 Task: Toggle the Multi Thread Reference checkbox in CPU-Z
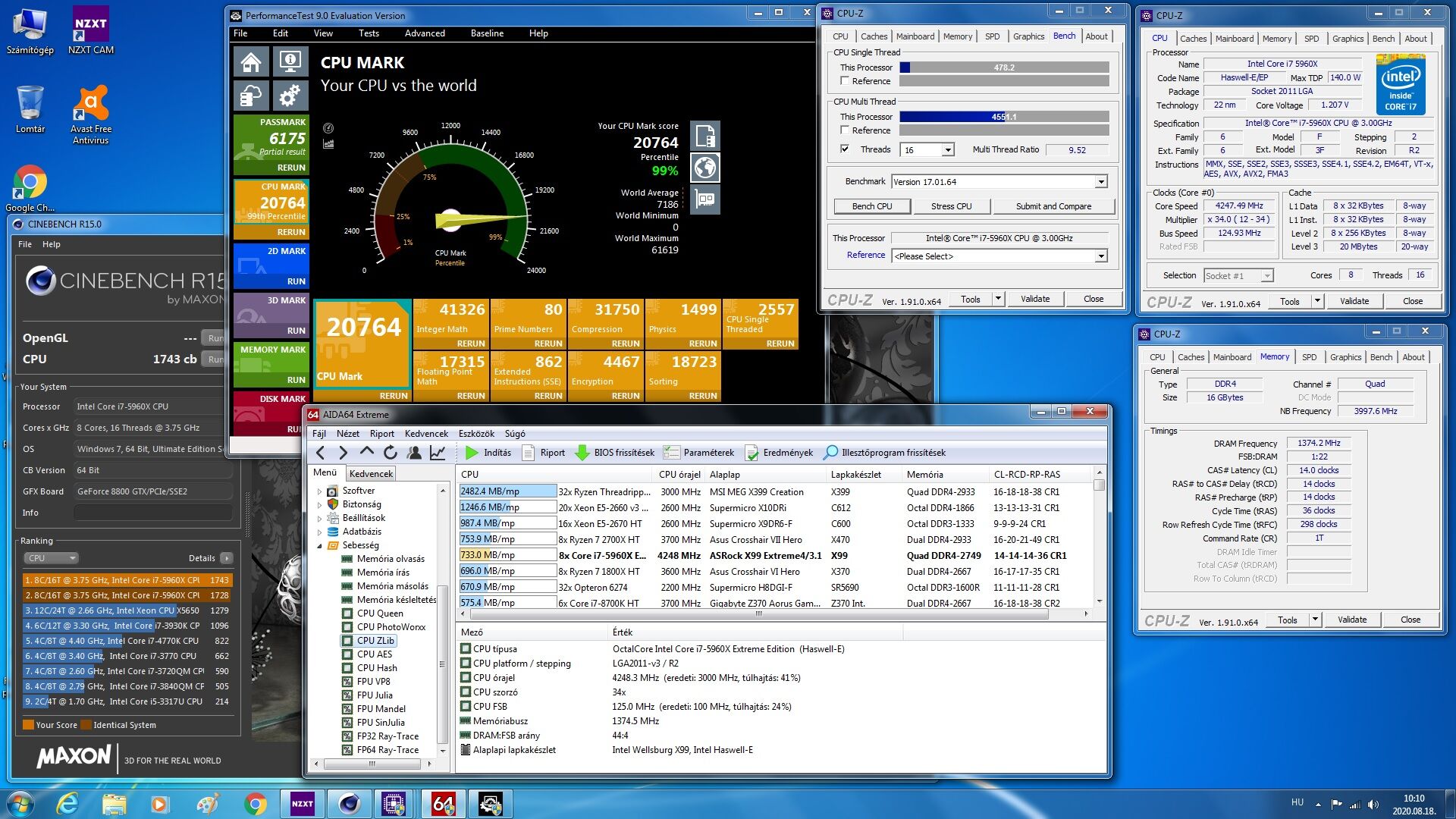(x=844, y=130)
